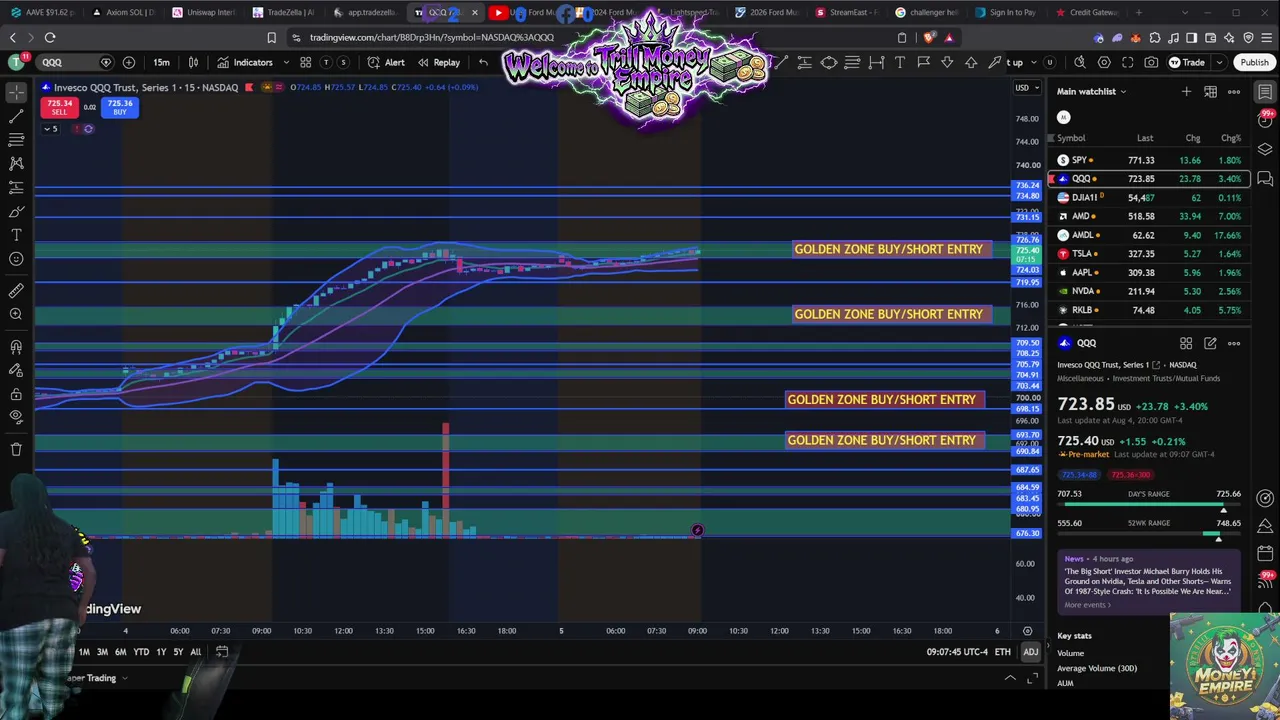Open the Fibonacci and Gann tools group
Screen dimensions: 1280x720
16,140
